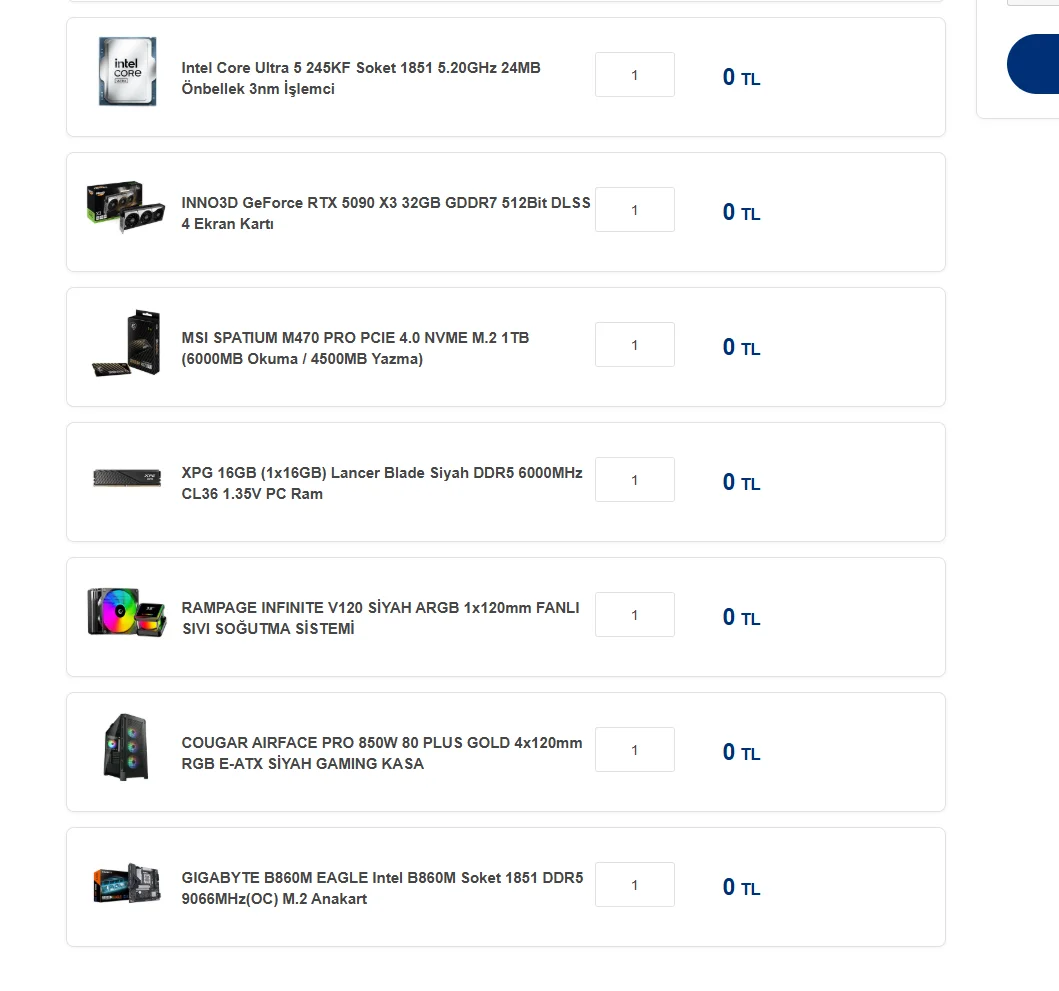Click the dark blue button on right sidebar
The image size is (1059, 991).
click(1033, 64)
